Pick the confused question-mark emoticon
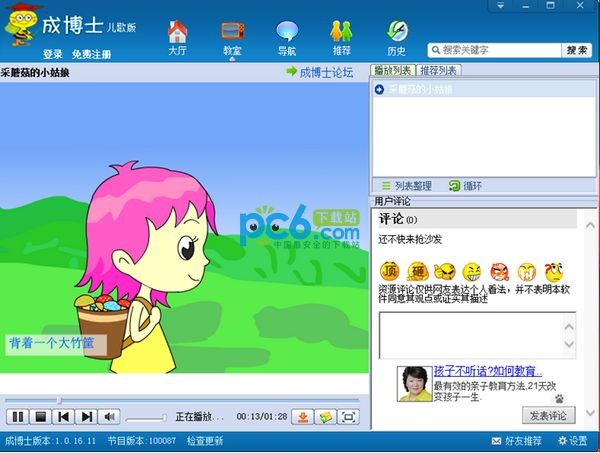600x453 pixels. click(554, 272)
